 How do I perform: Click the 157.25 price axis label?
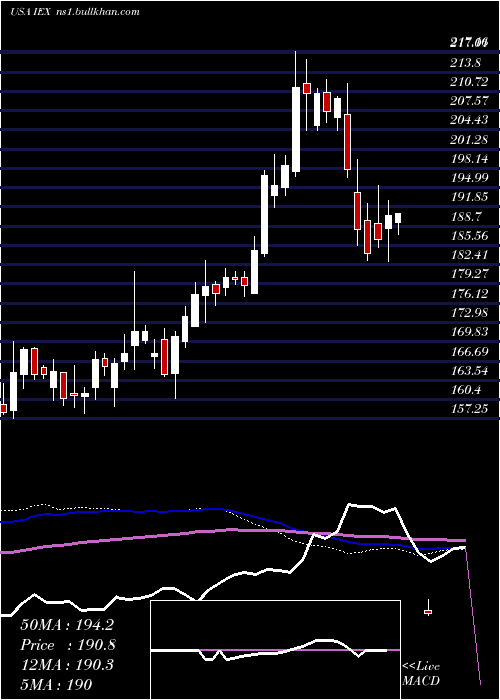[x=469, y=409]
